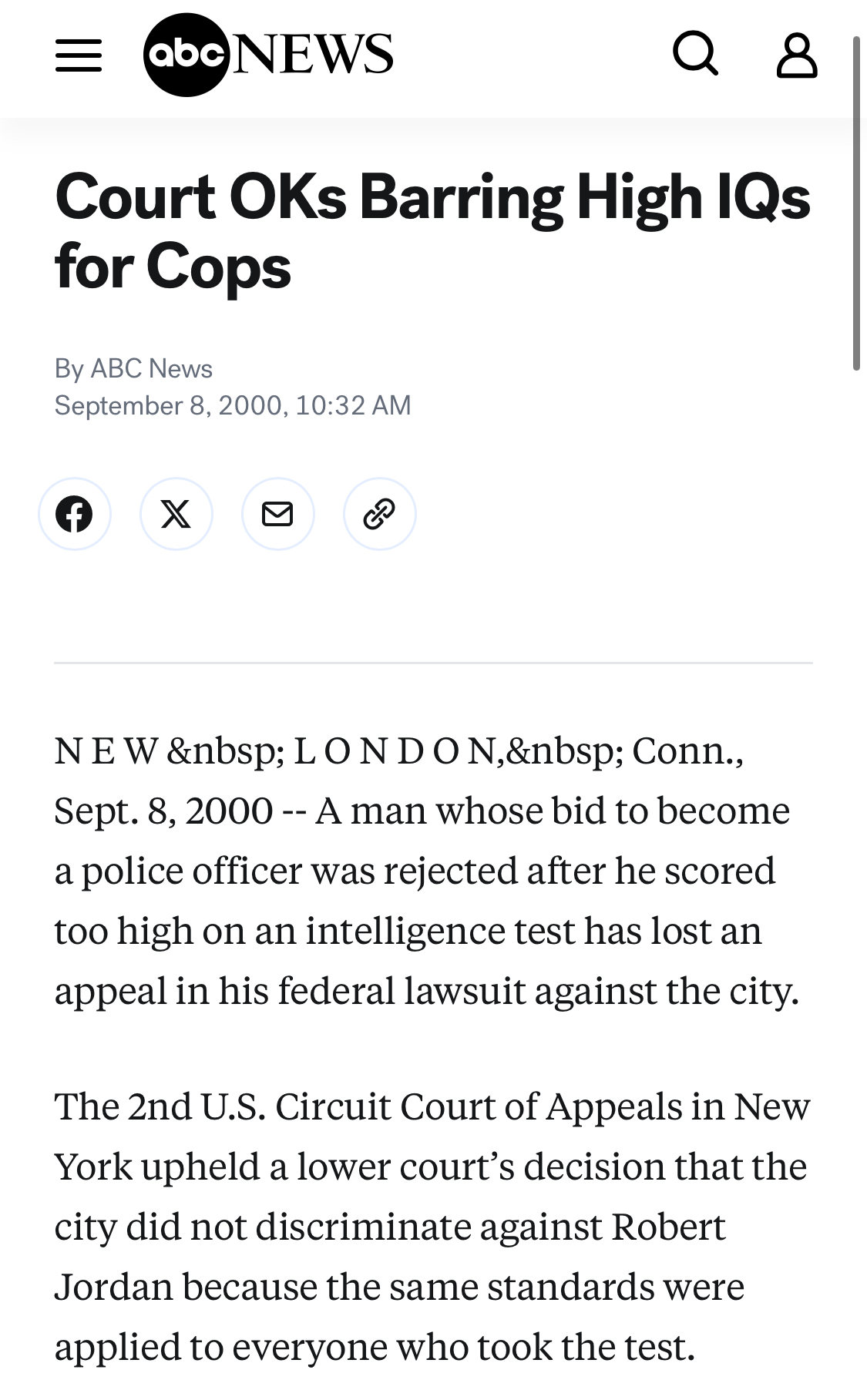Open the hamburger navigation menu
867x1400 pixels.
[x=78, y=55]
